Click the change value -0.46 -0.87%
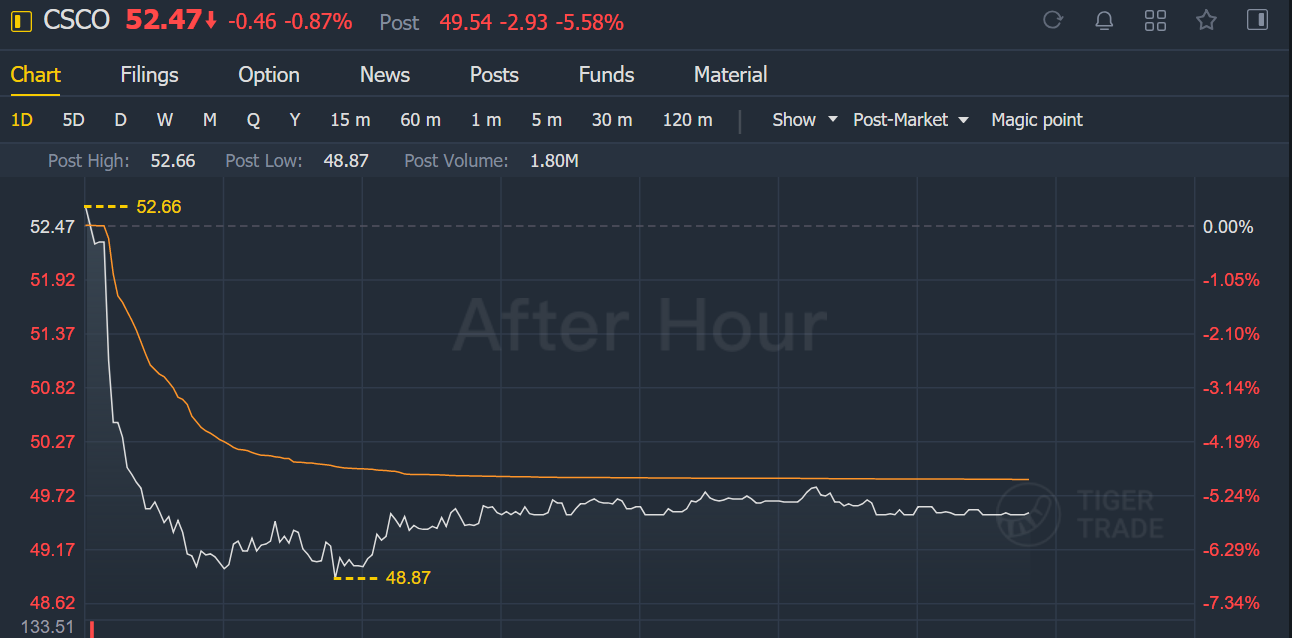The width and height of the screenshot is (1292, 638). pyautogui.click(x=290, y=21)
